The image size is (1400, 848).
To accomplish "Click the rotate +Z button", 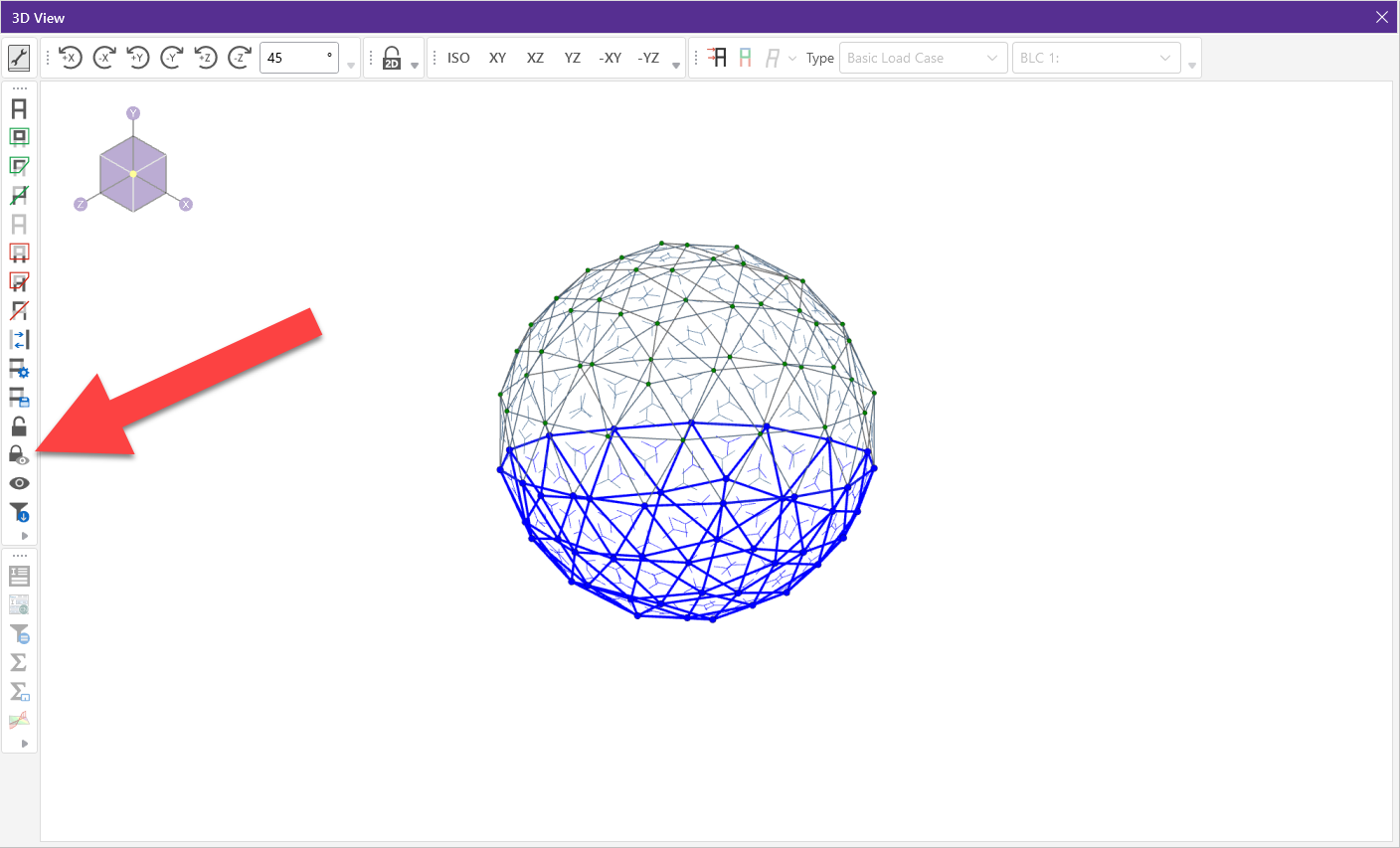I will [206, 58].
